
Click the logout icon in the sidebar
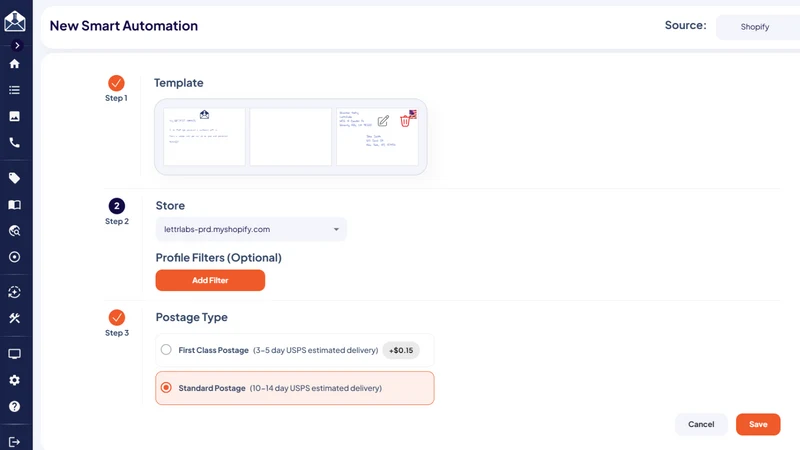pos(14,442)
